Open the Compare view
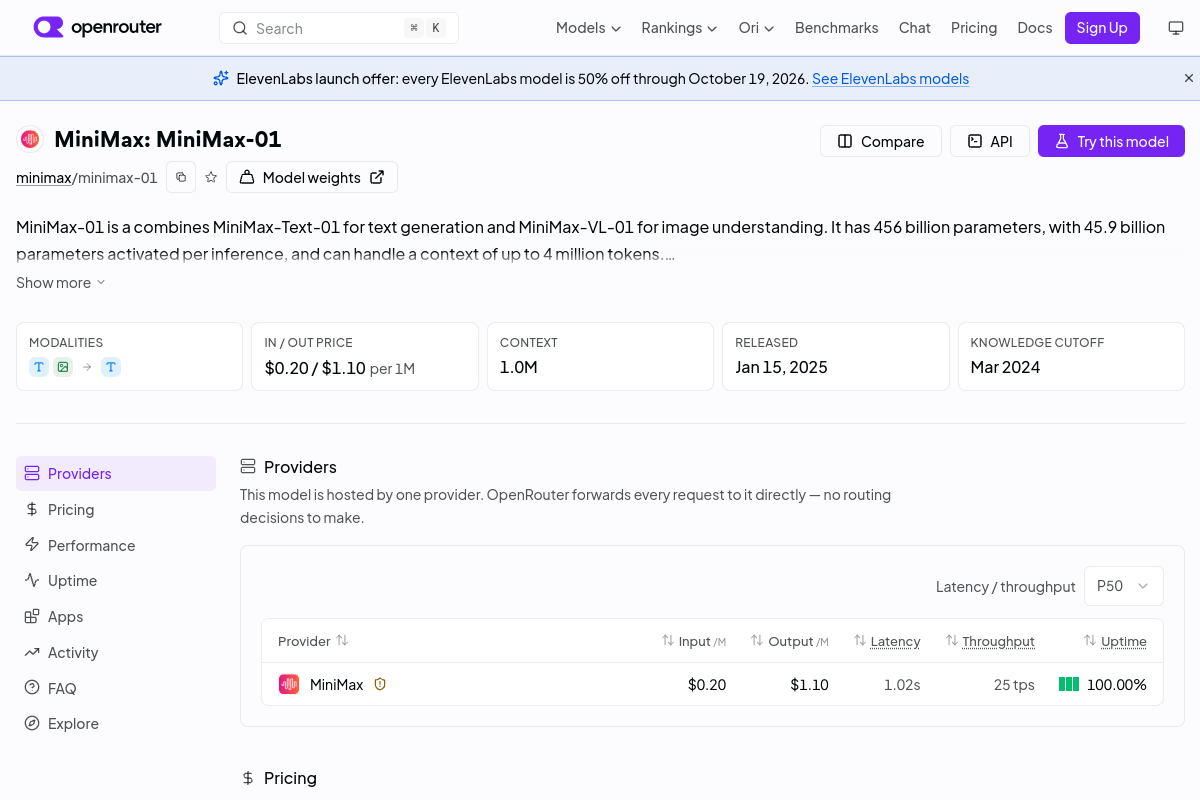Screen dimensions: 1200x800 point(881,142)
